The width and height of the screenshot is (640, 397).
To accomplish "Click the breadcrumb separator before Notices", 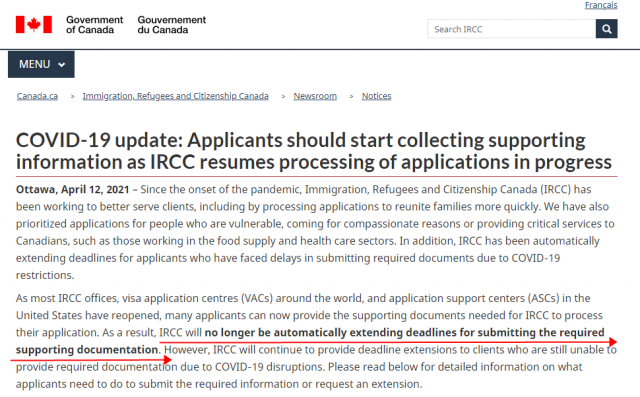I will (x=351, y=96).
